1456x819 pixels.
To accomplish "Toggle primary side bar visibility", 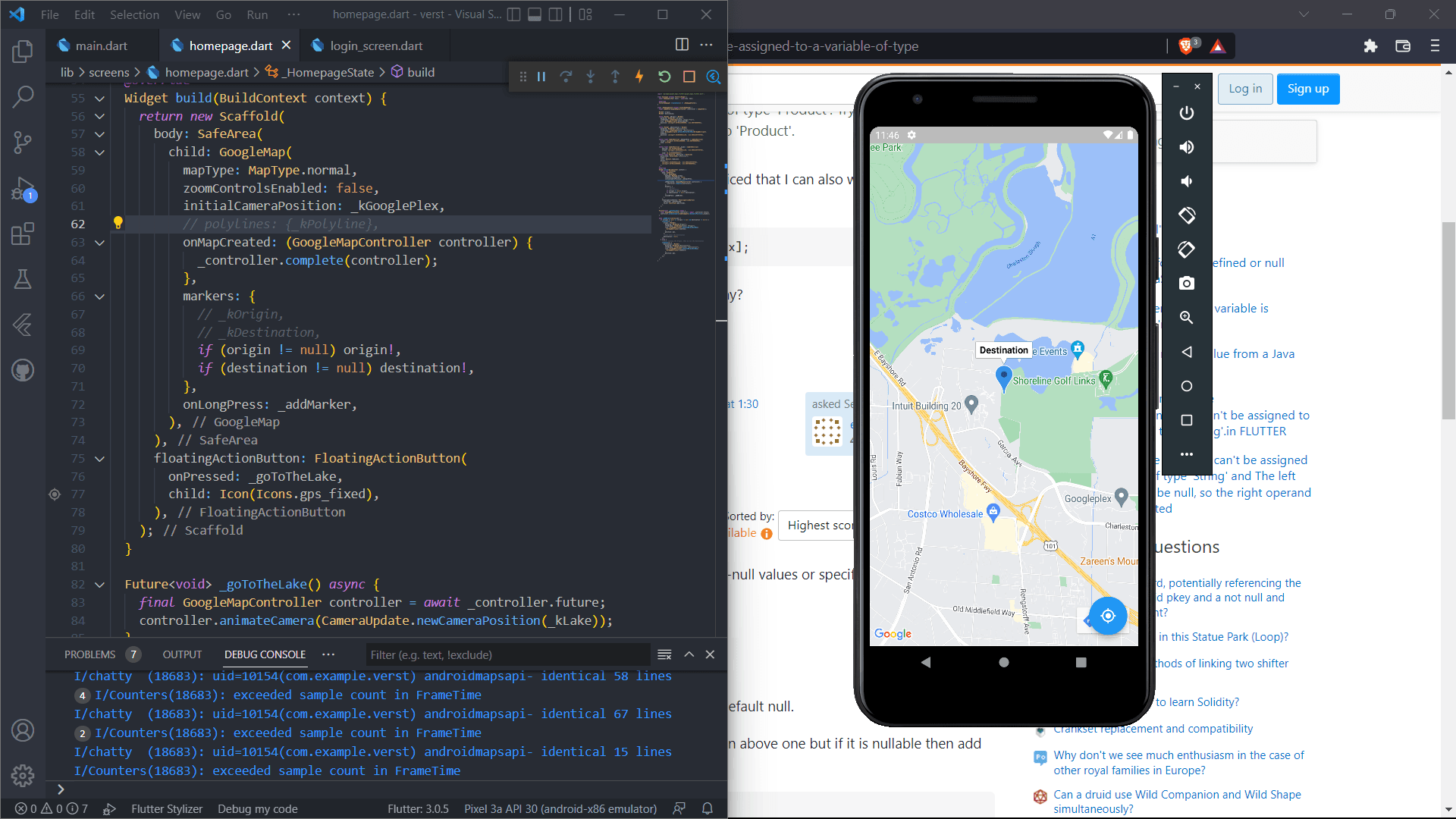I will coord(513,14).
